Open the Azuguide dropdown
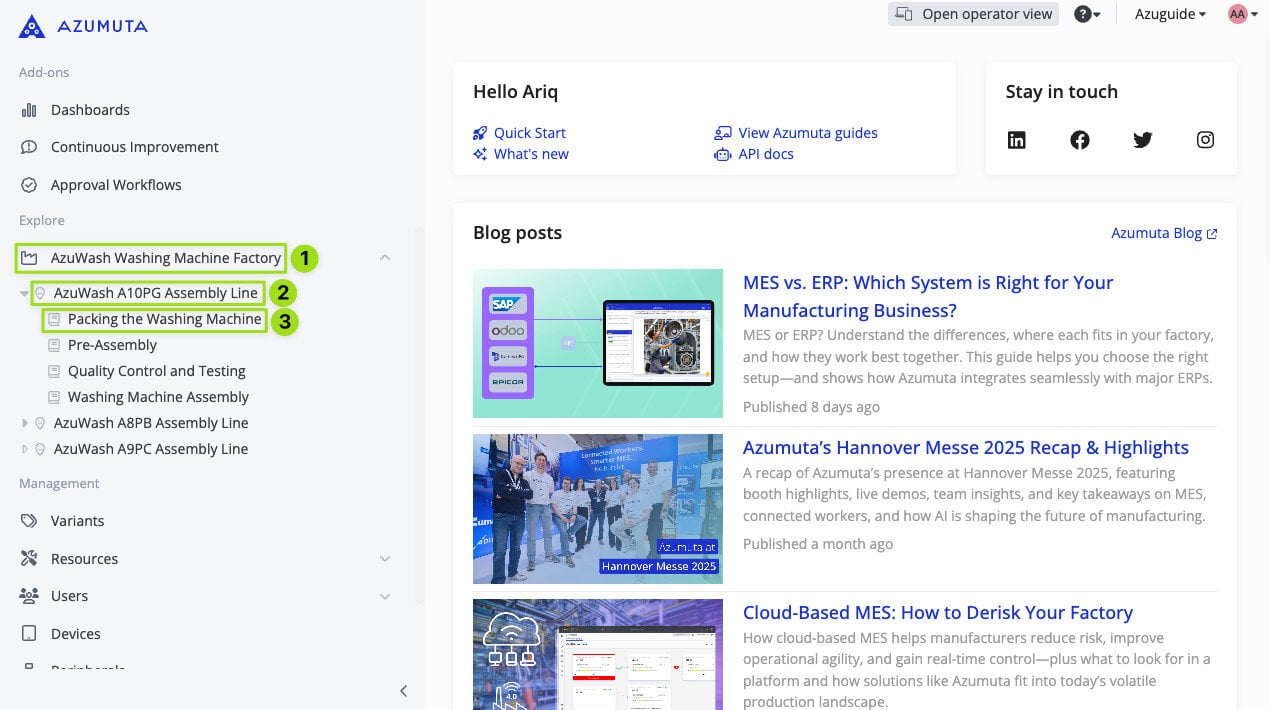 point(1169,14)
